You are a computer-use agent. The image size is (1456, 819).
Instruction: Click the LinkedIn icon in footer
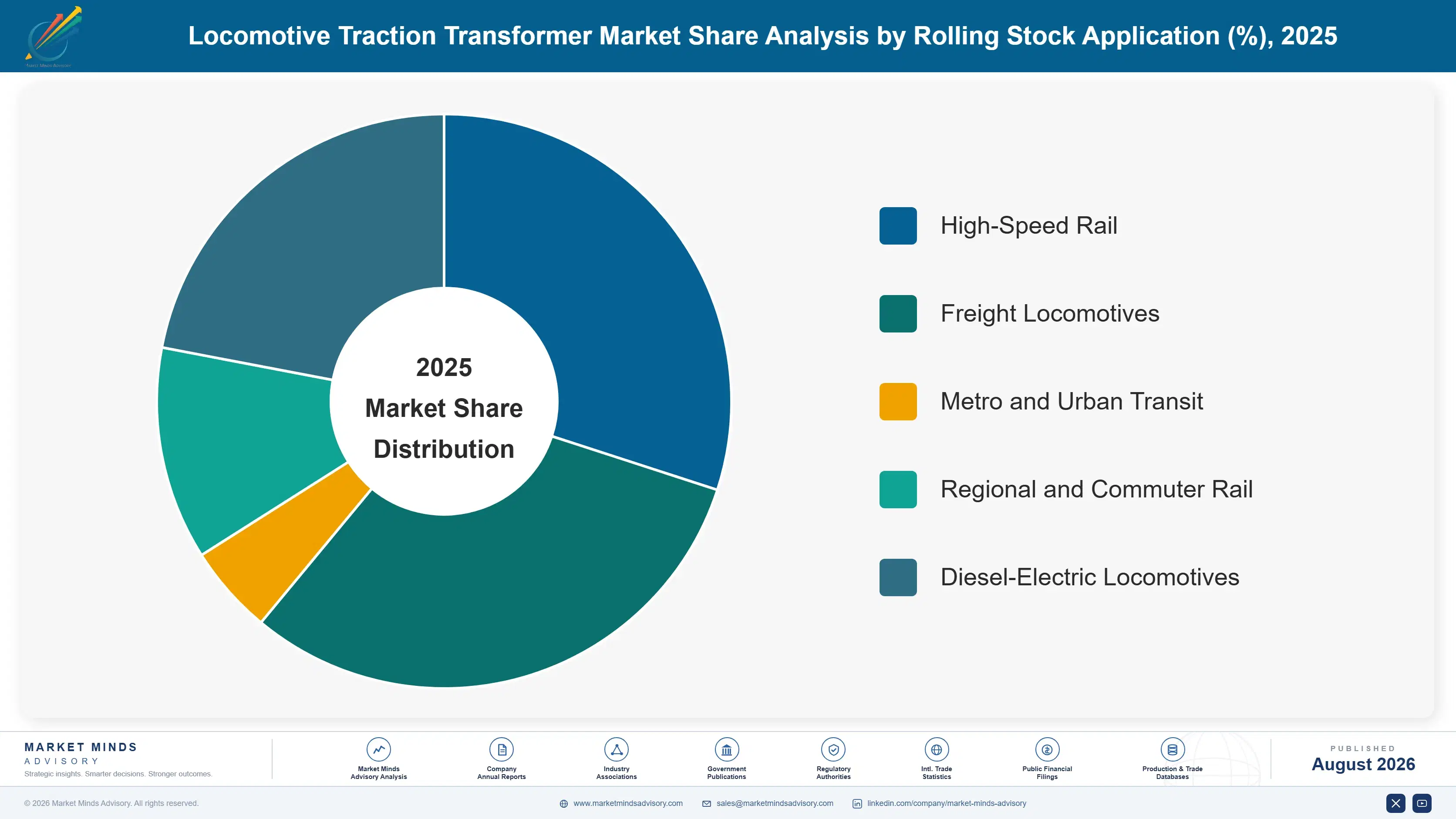tap(857, 804)
